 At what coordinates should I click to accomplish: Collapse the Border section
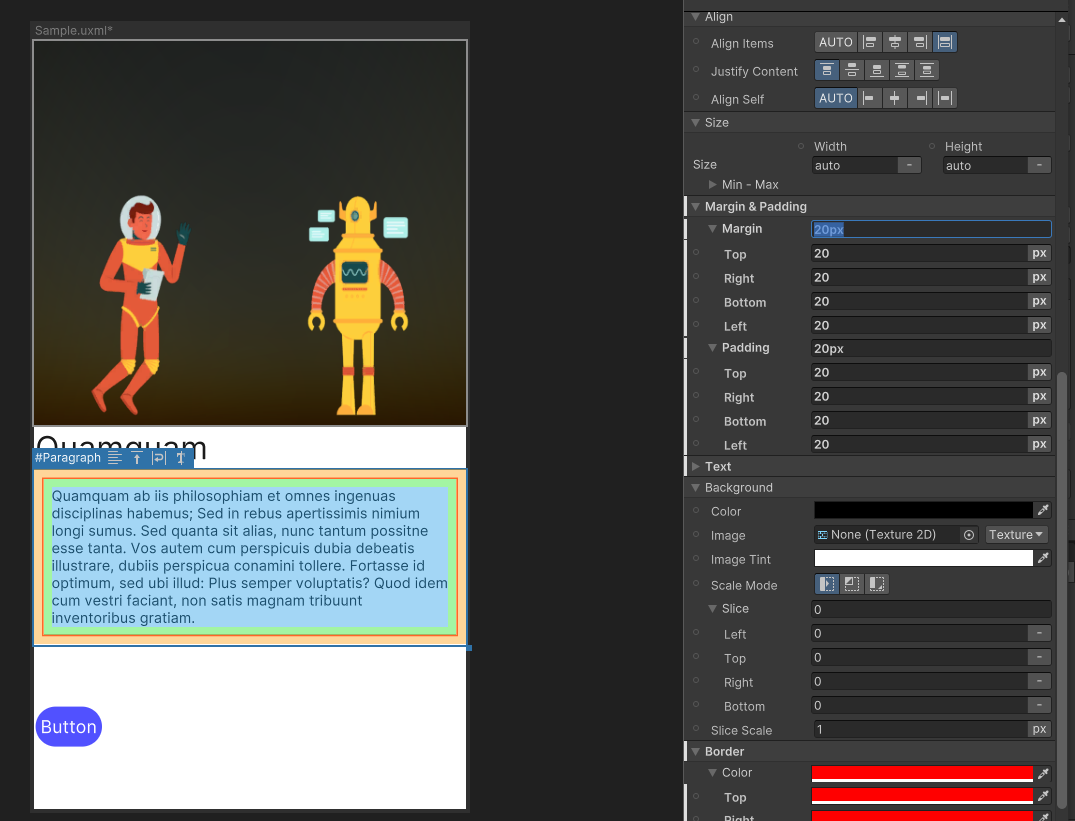coord(695,751)
